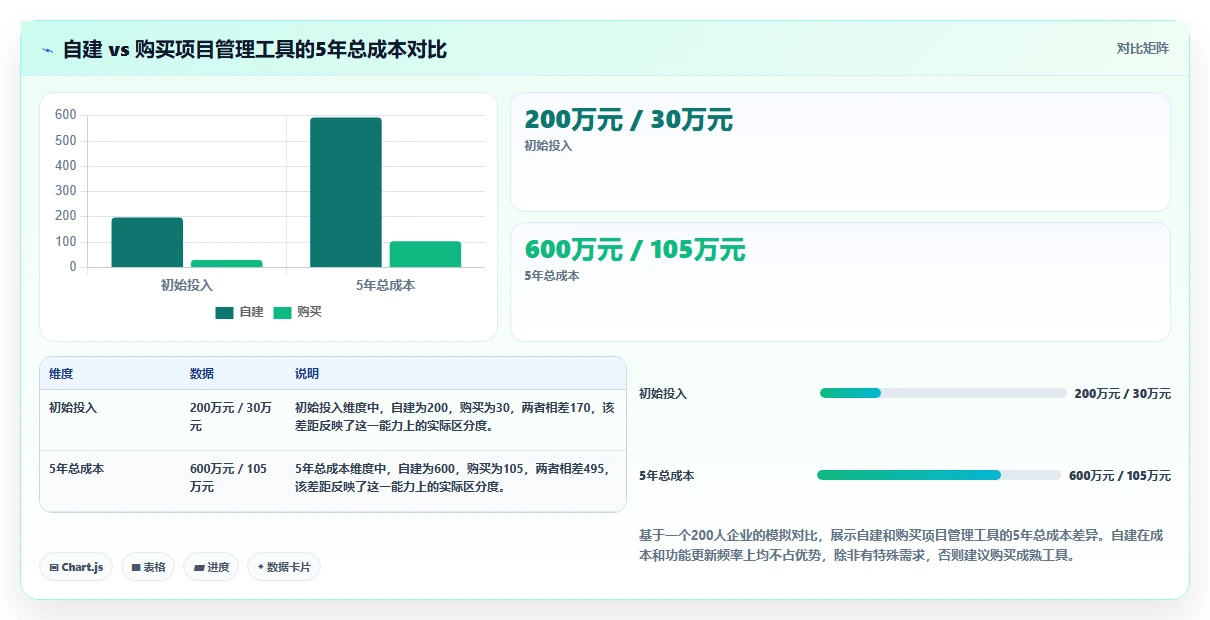Click the 购买 bar for 初始投入
The height and width of the screenshot is (620, 1210).
(227, 263)
